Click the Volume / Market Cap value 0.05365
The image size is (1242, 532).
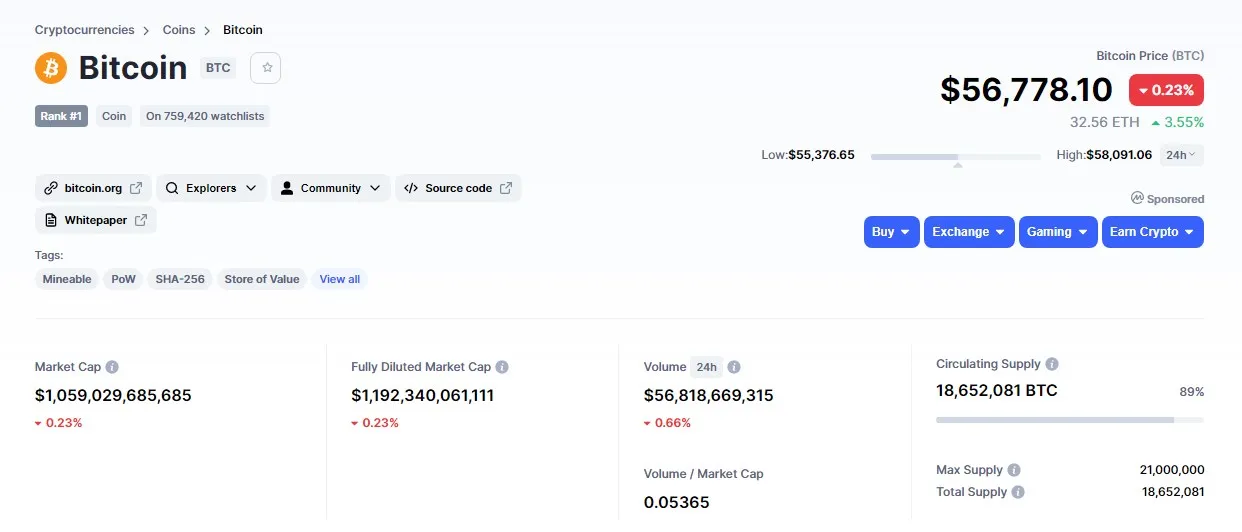tap(677, 502)
